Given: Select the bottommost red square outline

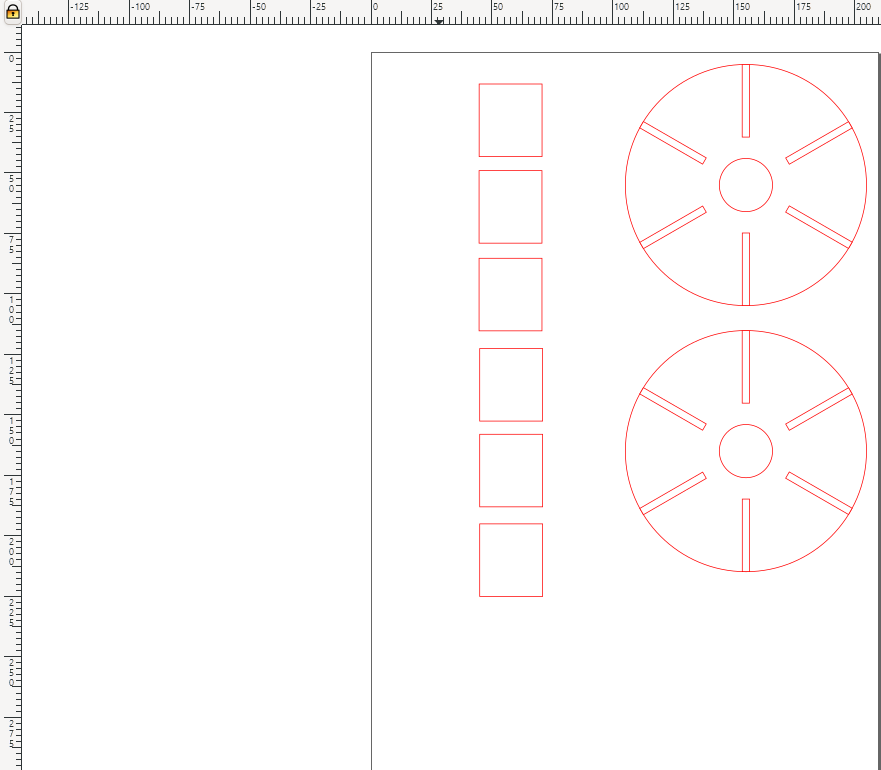Looking at the screenshot, I should pos(511,560).
